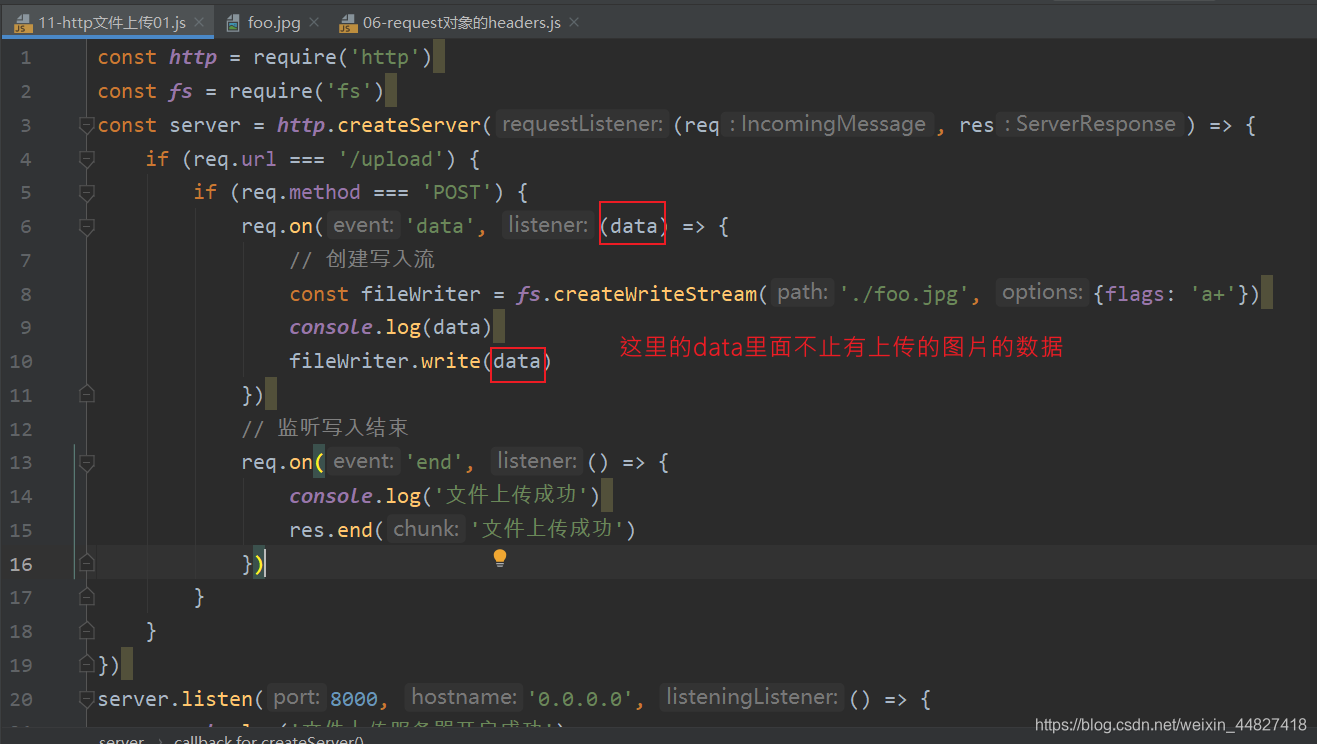Image resolution: width=1317 pixels, height=744 pixels.
Task: Click line number 1 in the gutter
Action: point(26,57)
